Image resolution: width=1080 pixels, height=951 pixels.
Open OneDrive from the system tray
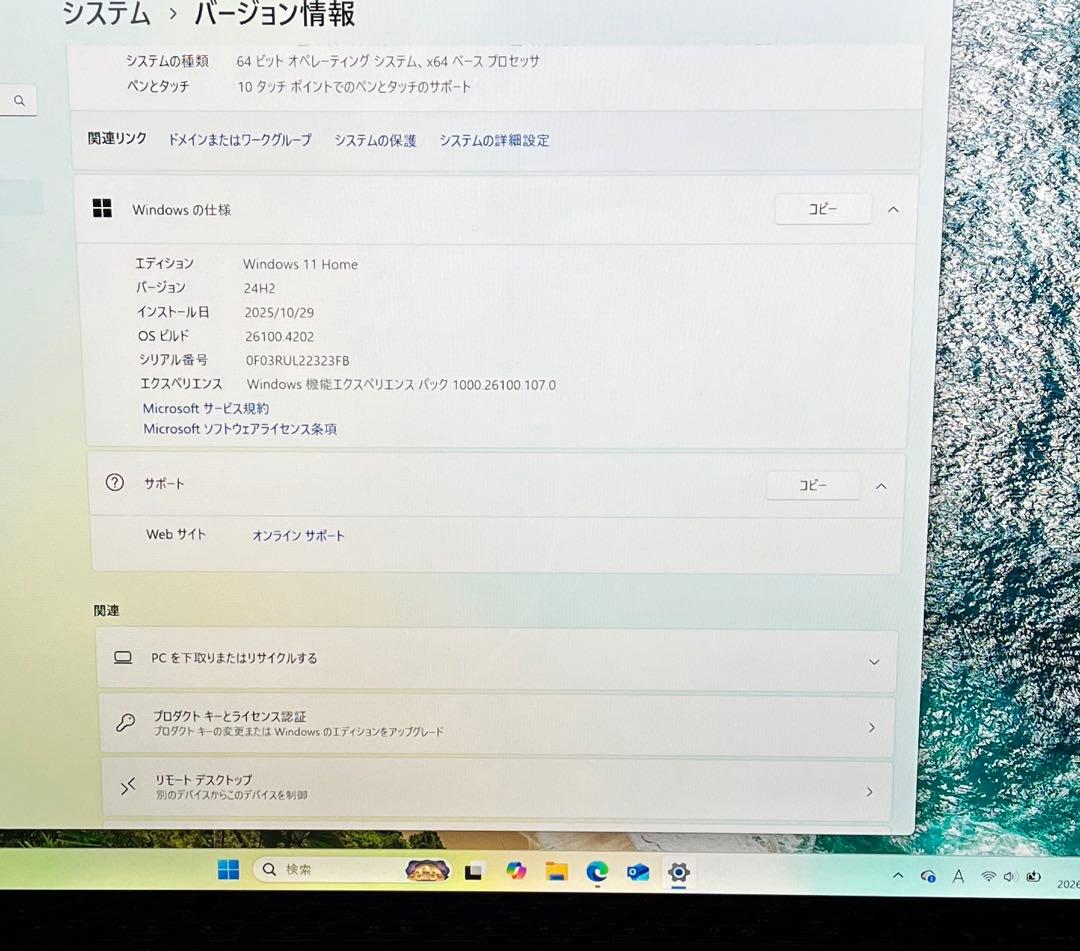pyautogui.click(x=928, y=876)
